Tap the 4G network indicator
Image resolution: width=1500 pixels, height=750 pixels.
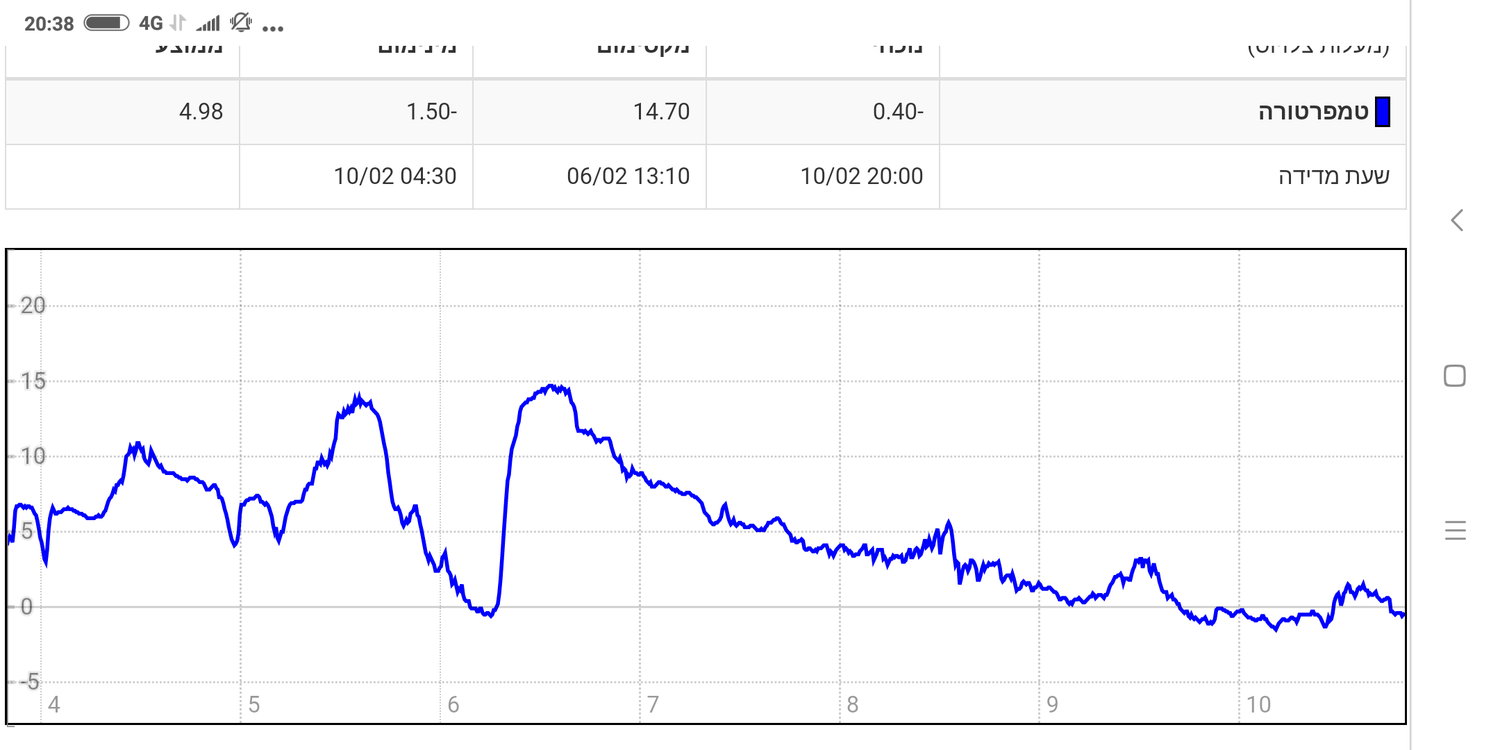coord(151,23)
